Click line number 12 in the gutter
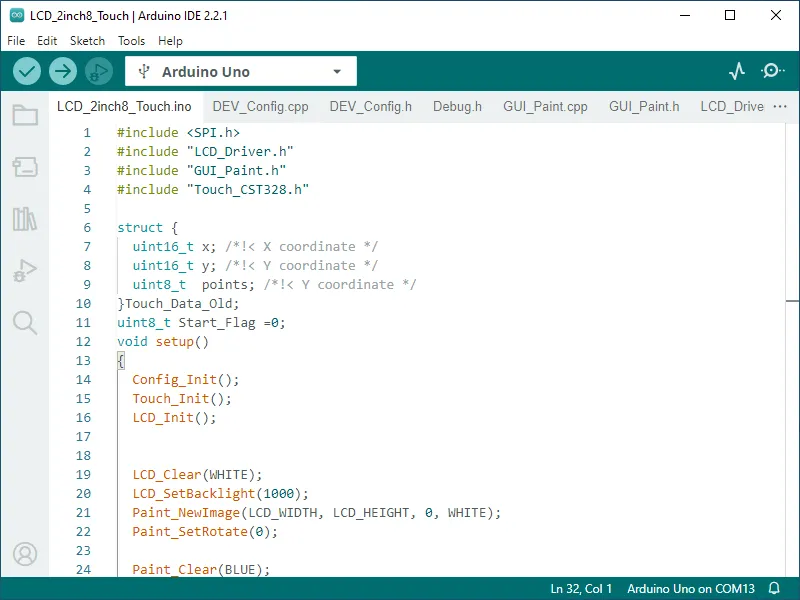Image resolution: width=800 pixels, height=600 pixels. click(83, 342)
